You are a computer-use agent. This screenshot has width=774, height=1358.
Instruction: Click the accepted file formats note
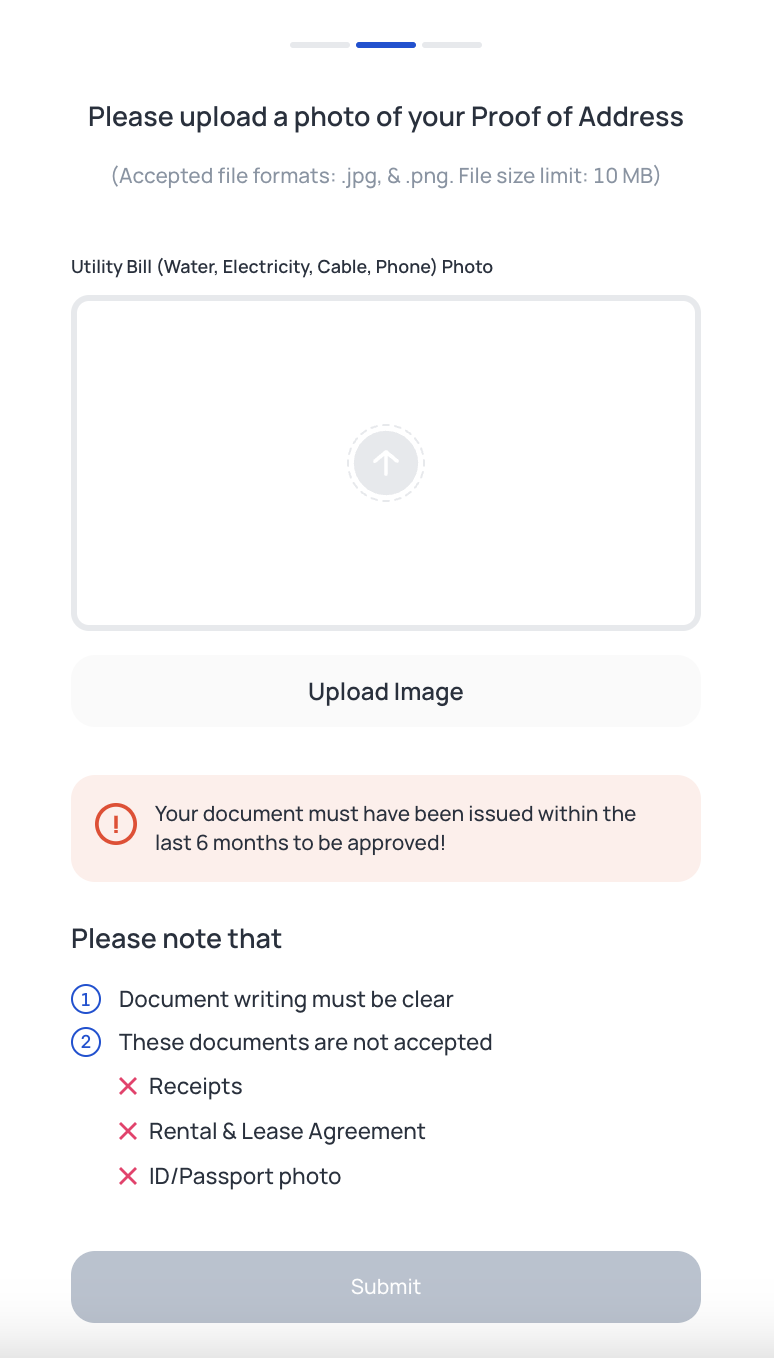386,176
